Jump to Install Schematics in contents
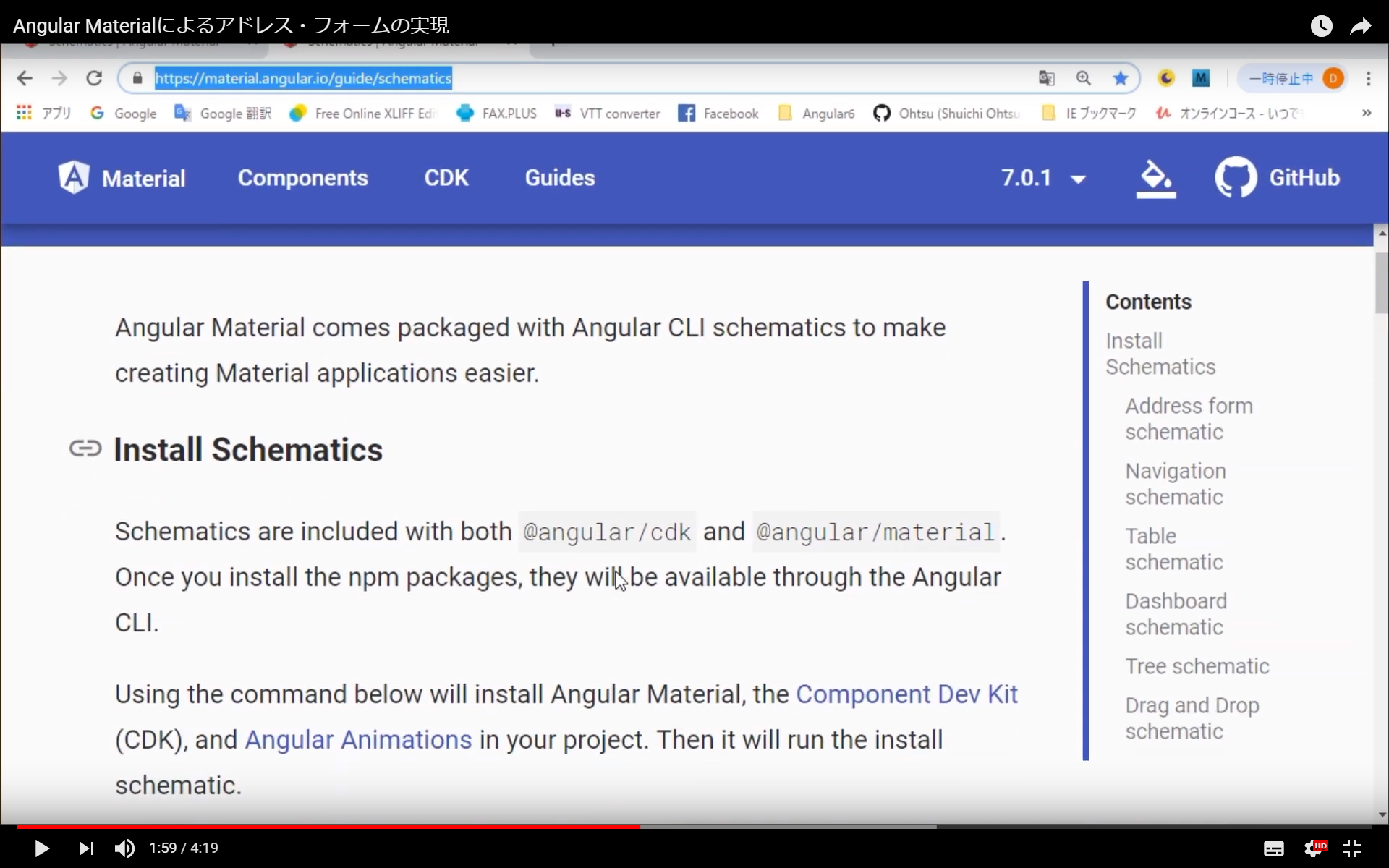Screen dimensions: 1389x868 [x=1160, y=354]
